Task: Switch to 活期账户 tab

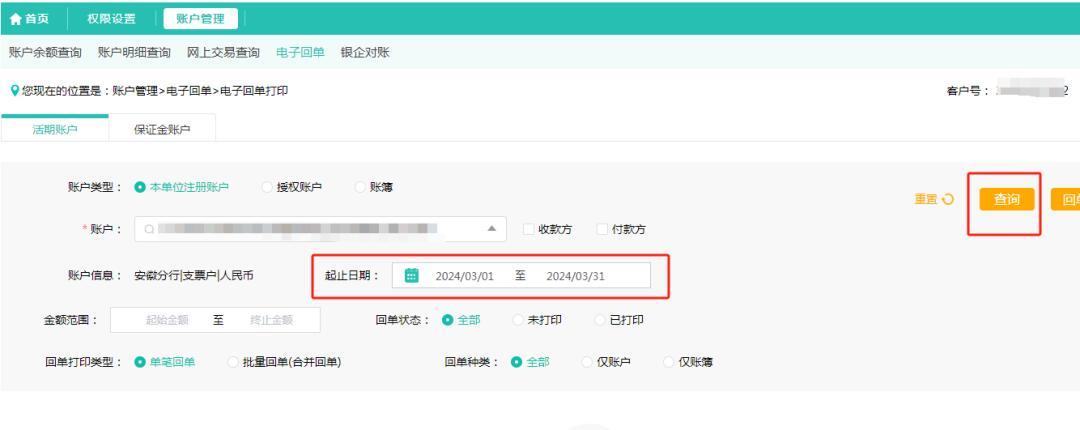Action: [55, 129]
